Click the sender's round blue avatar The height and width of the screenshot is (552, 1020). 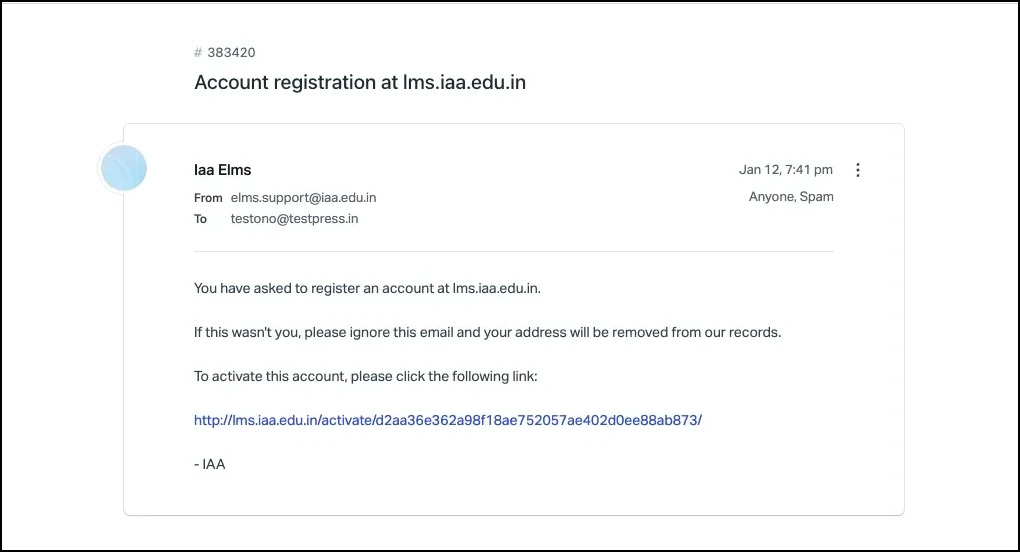[123, 169]
